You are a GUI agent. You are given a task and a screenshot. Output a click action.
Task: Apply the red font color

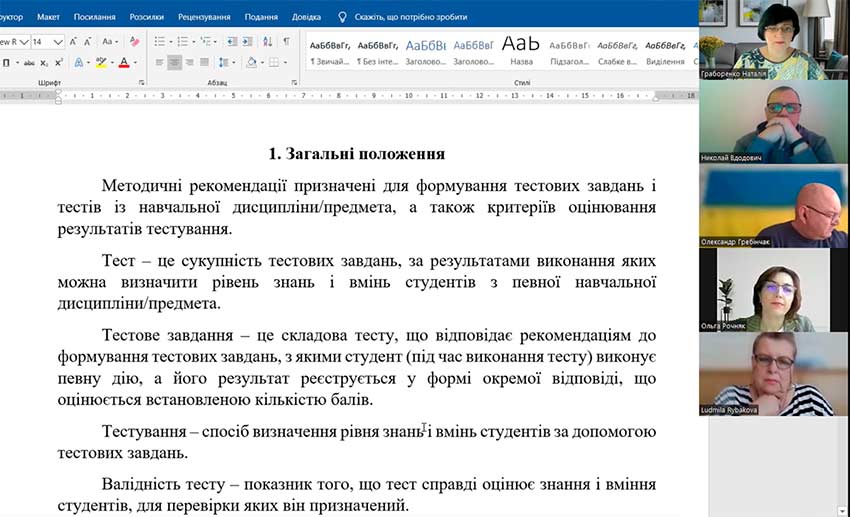(124, 62)
